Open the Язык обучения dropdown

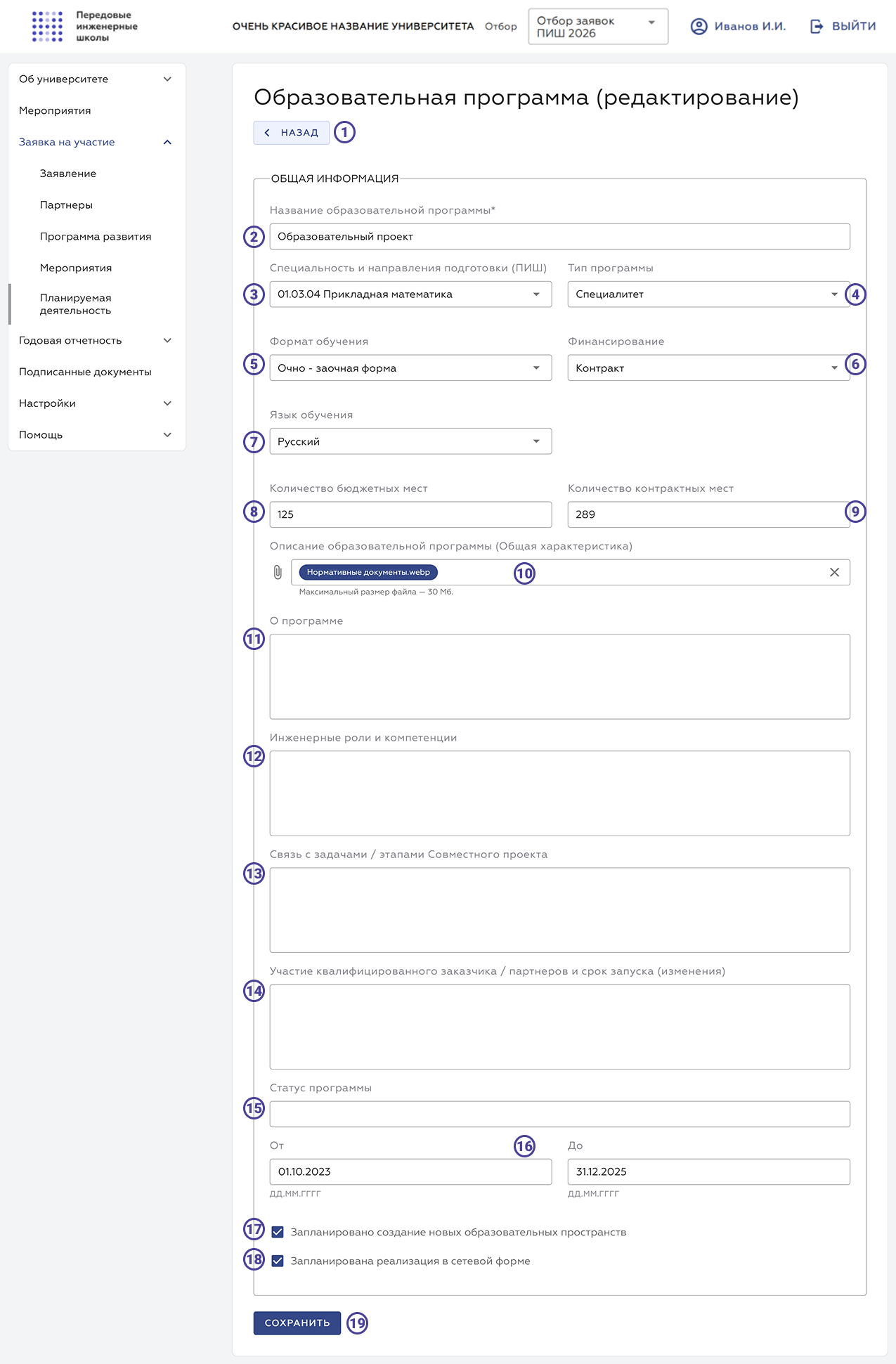click(410, 441)
